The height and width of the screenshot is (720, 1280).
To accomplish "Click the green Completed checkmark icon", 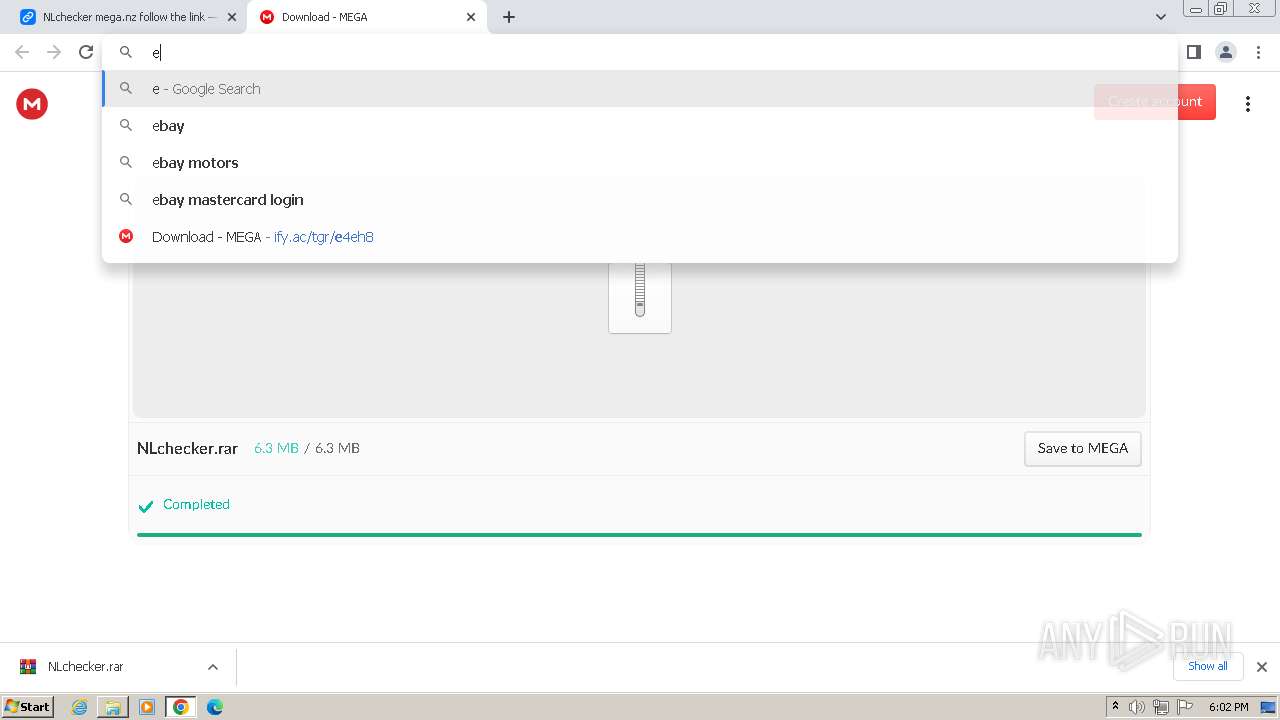I will click(x=146, y=506).
